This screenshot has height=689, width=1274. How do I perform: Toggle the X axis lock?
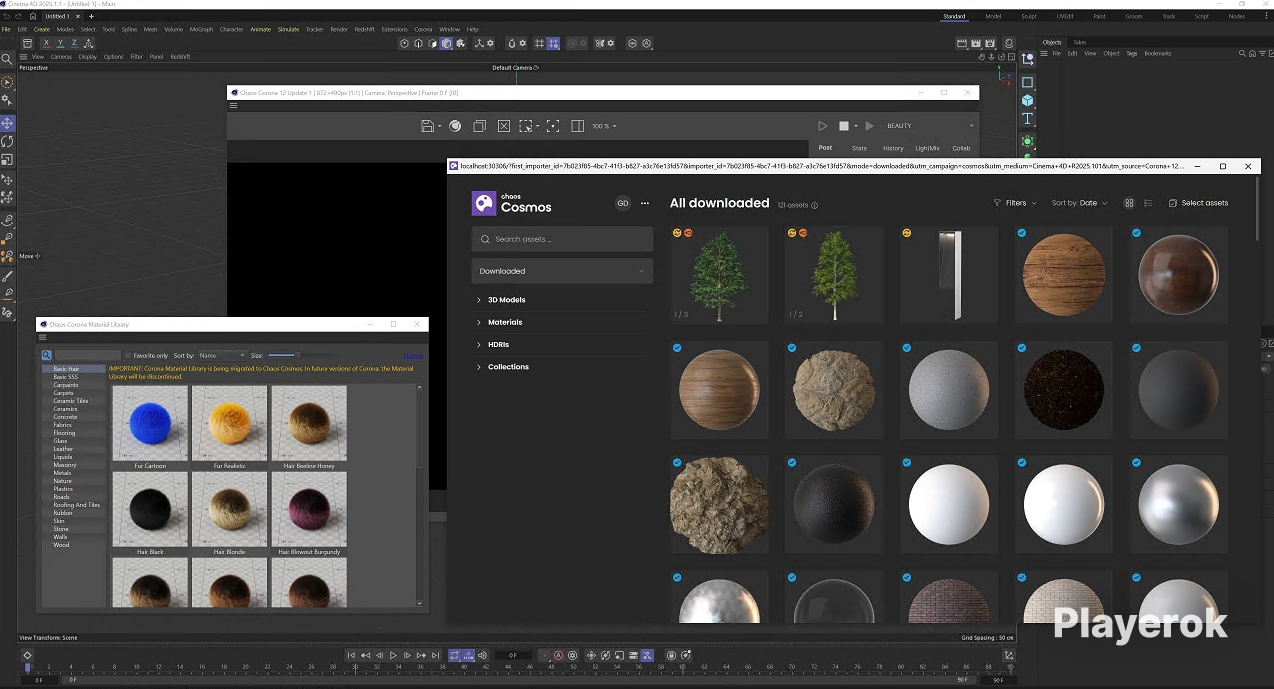pos(46,43)
